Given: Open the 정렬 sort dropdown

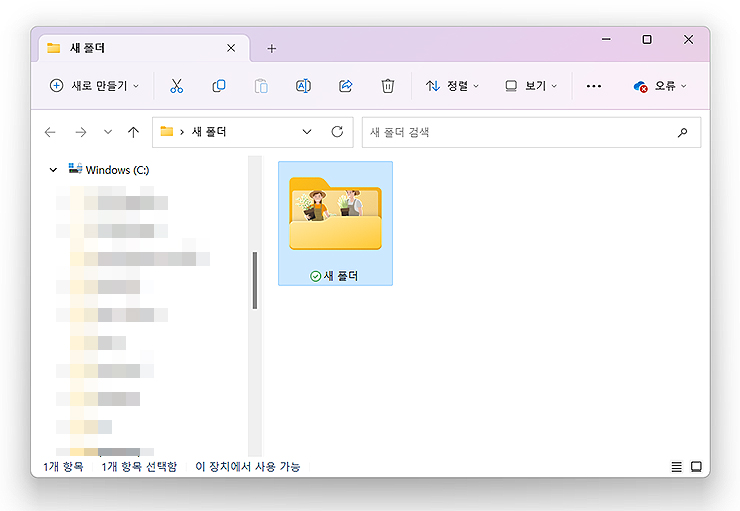Looking at the screenshot, I should [x=452, y=86].
